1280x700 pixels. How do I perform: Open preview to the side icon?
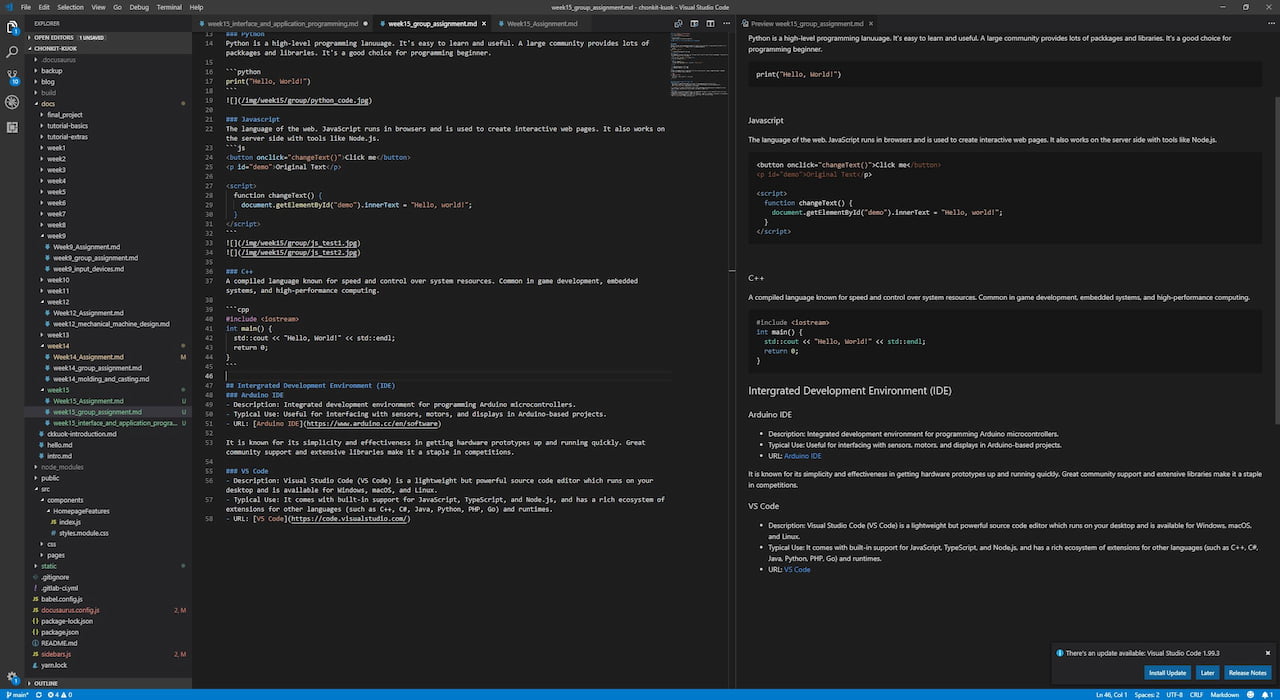click(x=695, y=22)
